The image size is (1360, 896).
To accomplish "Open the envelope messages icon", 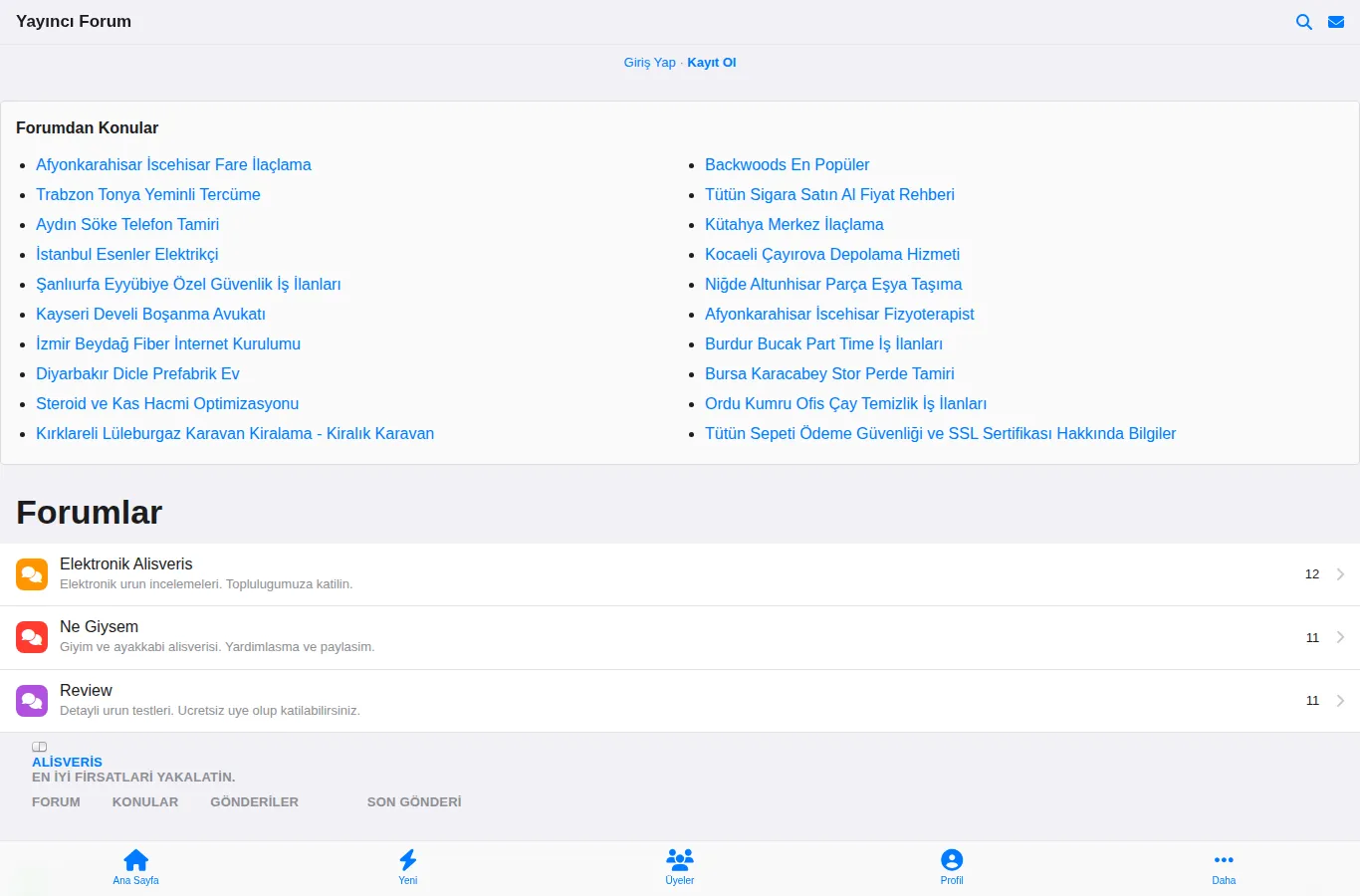I will click(1336, 22).
